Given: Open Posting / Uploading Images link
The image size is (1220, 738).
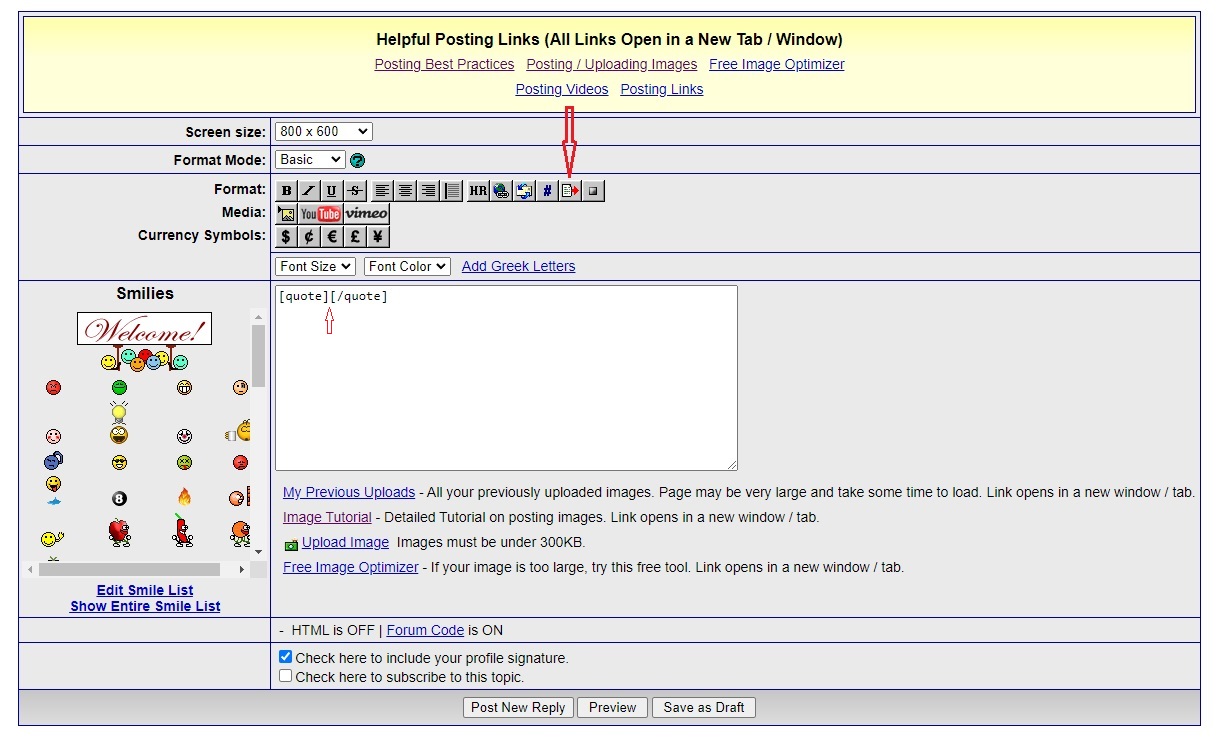Looking at the screenshot, I should (x=612, y=64).
